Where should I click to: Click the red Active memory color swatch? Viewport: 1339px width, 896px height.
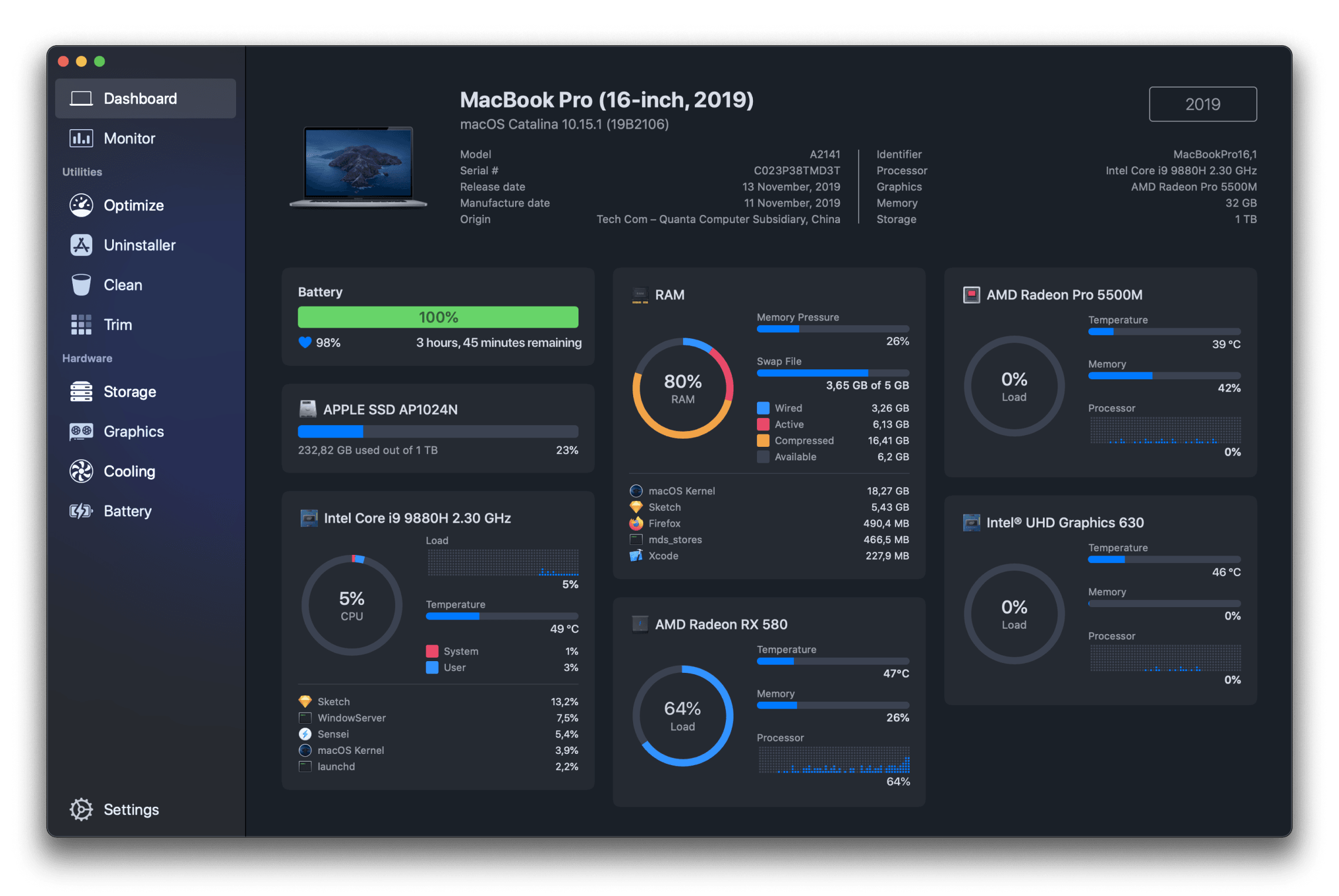click(x=763, y=424)
